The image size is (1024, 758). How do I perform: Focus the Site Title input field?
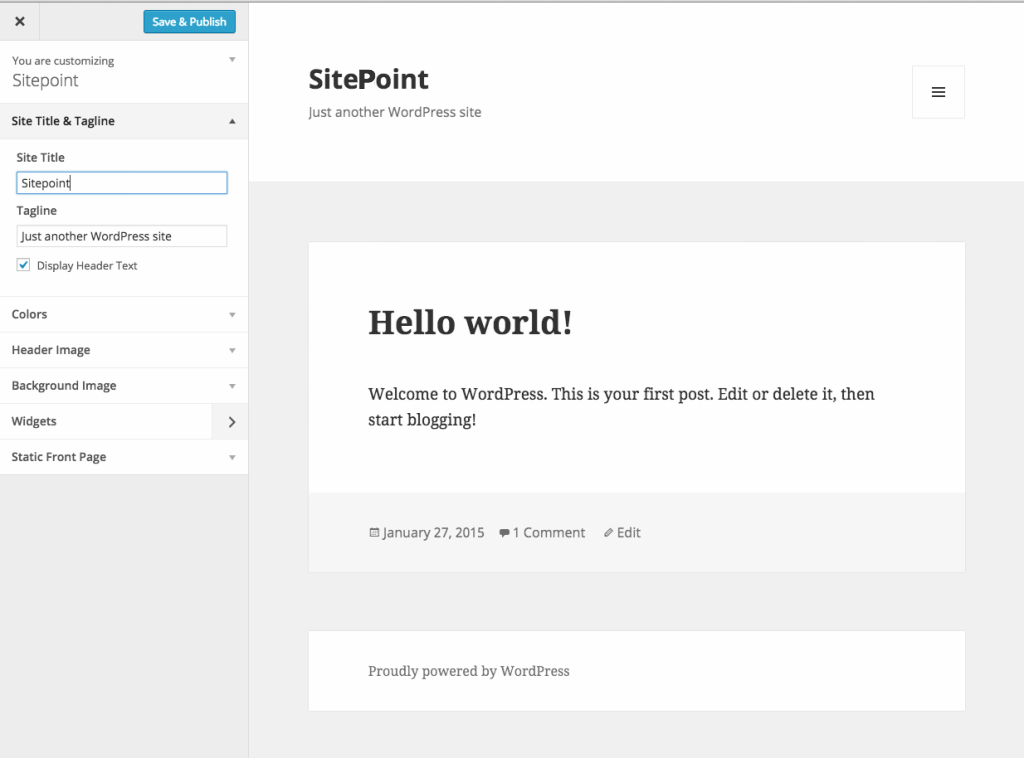121,183
